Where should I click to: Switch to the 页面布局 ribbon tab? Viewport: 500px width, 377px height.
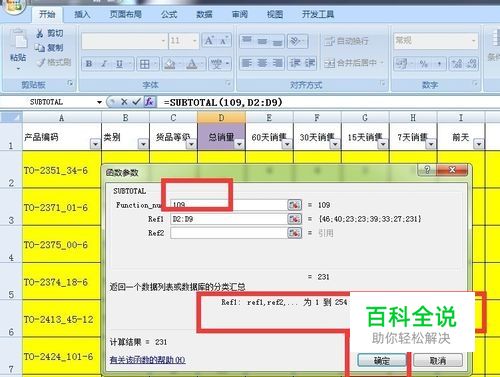[126, 14]
